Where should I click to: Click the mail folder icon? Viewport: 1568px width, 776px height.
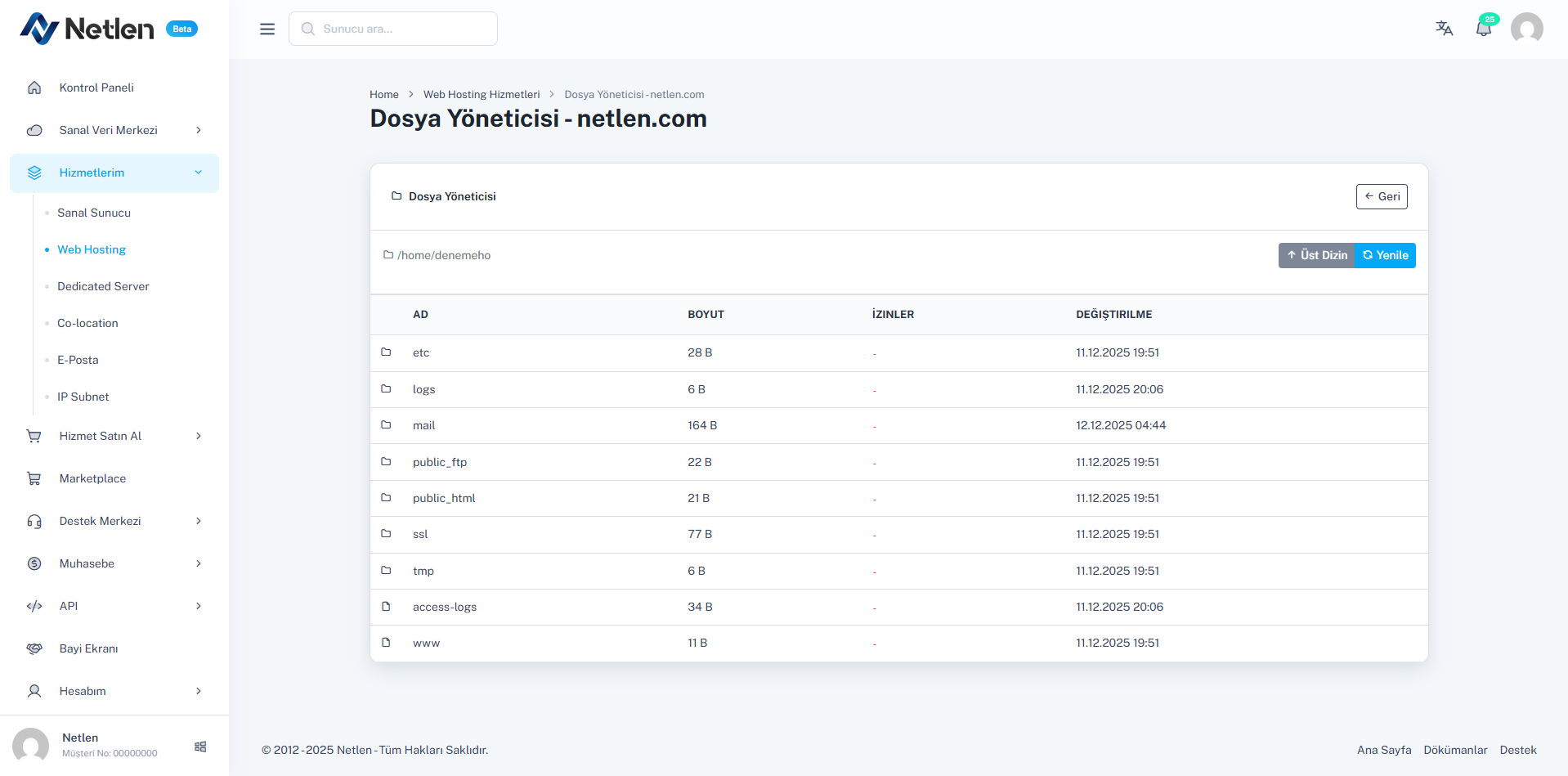pos(386,425)
